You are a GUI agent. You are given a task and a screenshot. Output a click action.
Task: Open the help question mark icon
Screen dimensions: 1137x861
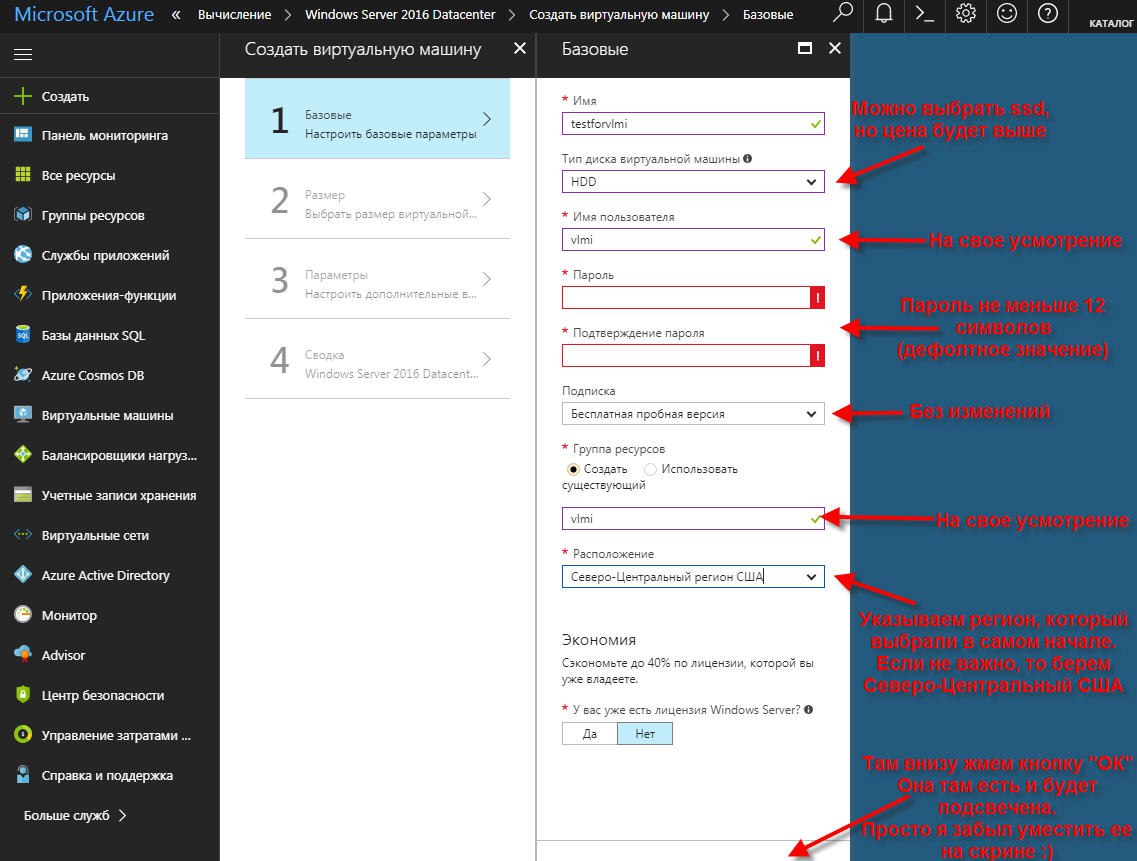coord(1047,13)
